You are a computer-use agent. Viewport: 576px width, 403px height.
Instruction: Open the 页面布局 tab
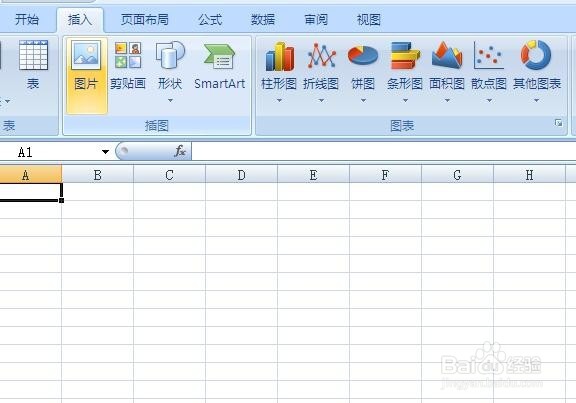coord(145,19)
